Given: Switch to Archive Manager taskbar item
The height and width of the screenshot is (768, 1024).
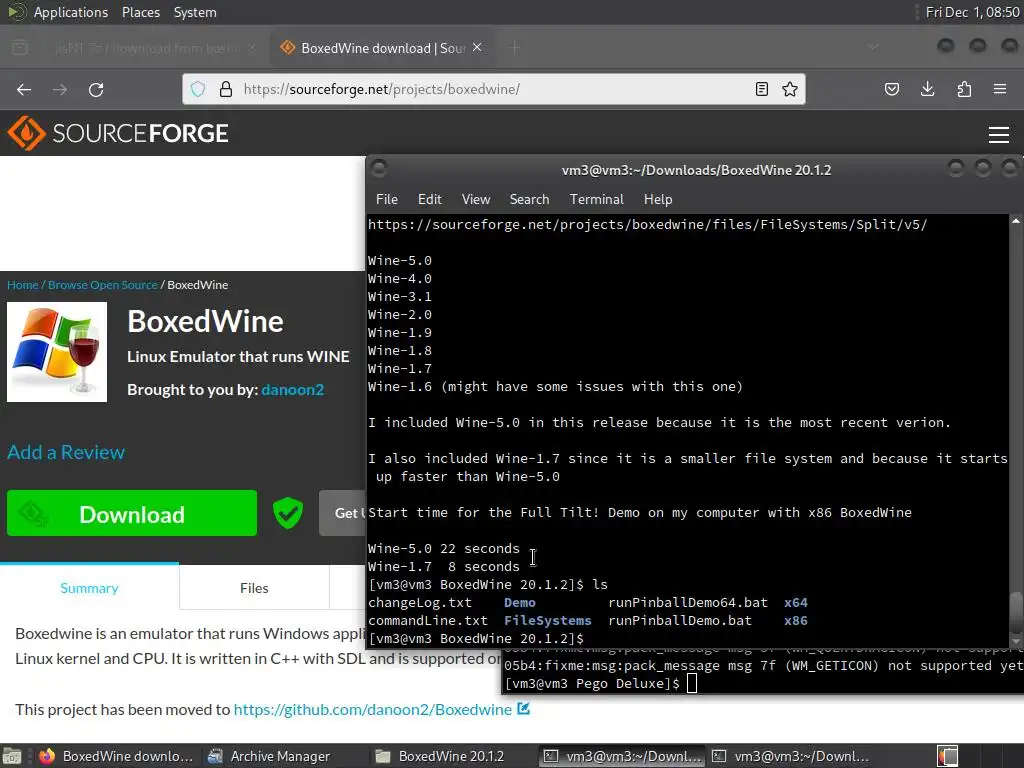Looking at the screenshot, I should (x=269, y=756).
